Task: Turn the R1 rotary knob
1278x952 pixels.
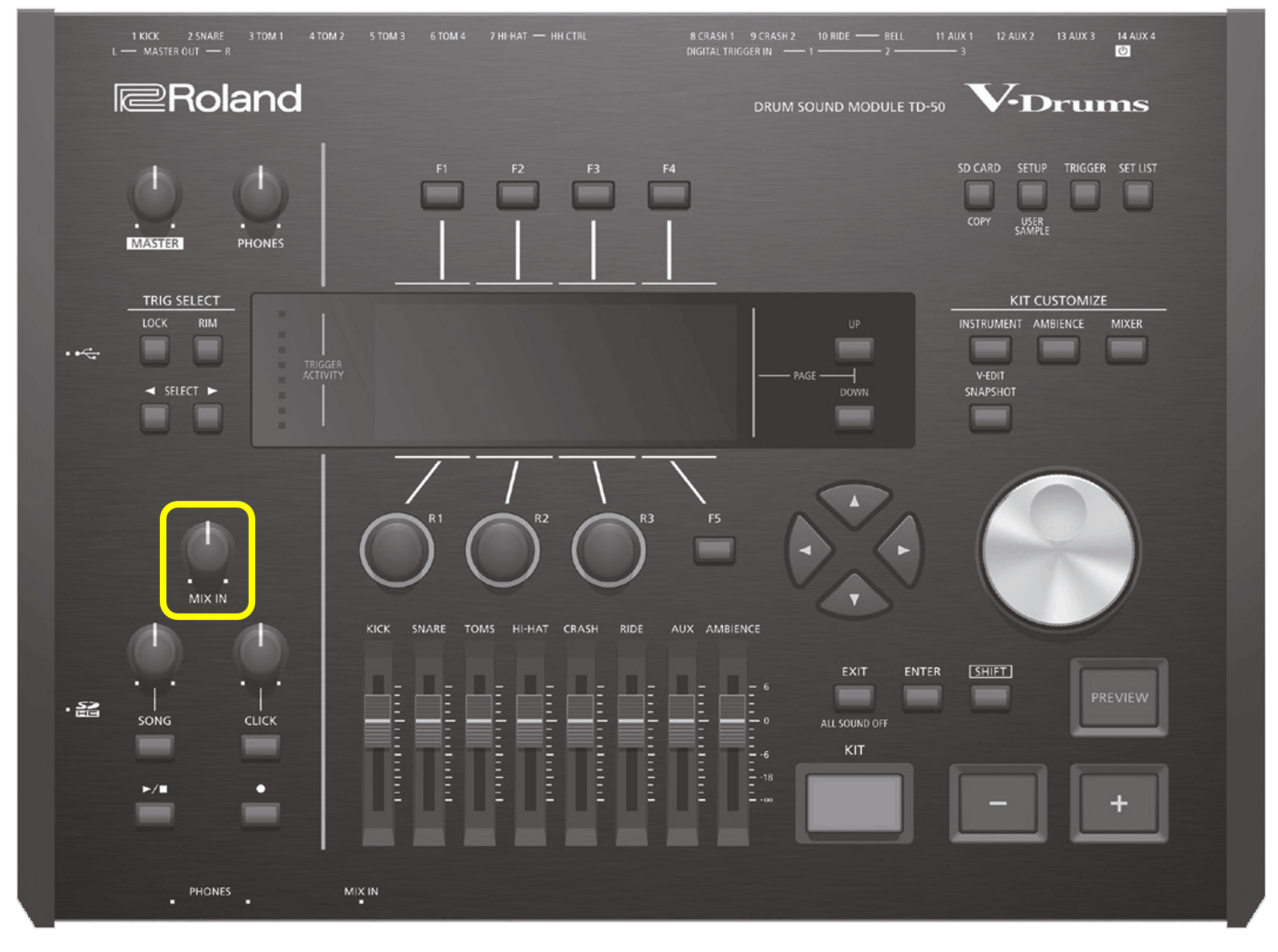Action: pos(397,550)
